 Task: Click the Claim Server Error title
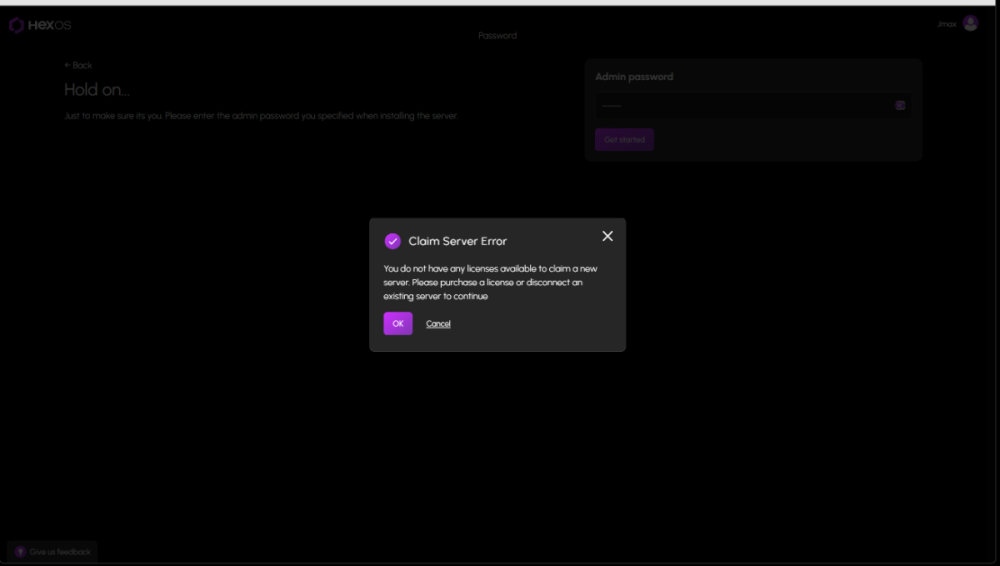457,241
